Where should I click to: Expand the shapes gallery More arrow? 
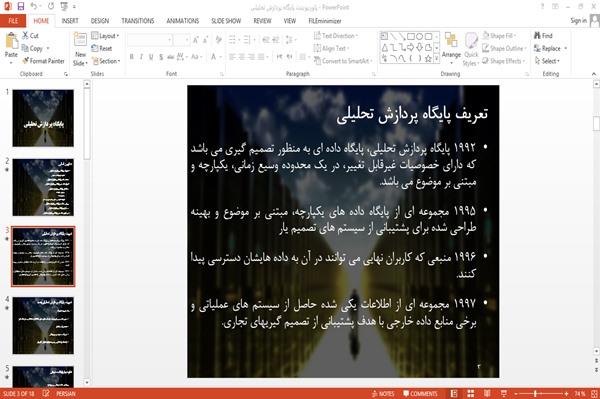coord(437,59)
